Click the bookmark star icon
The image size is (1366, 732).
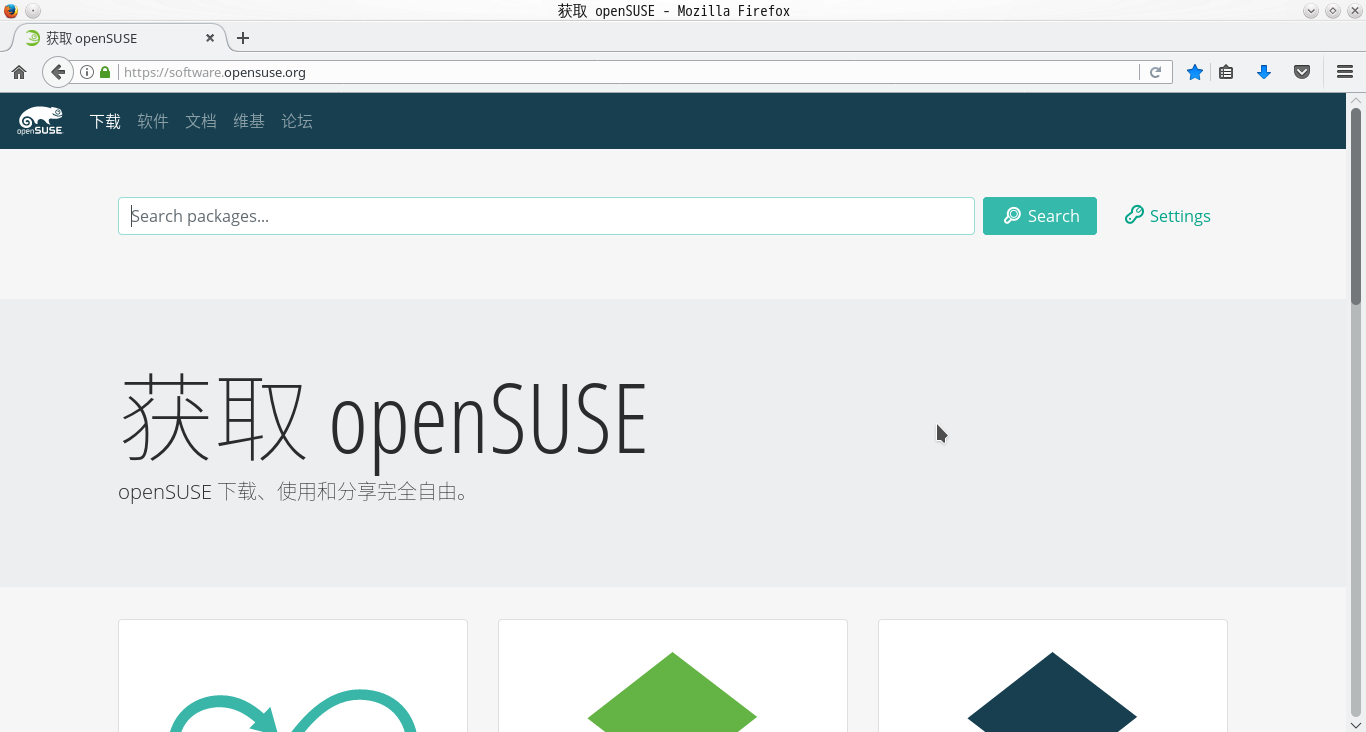pyautogui.click(x=1194, y=72)
